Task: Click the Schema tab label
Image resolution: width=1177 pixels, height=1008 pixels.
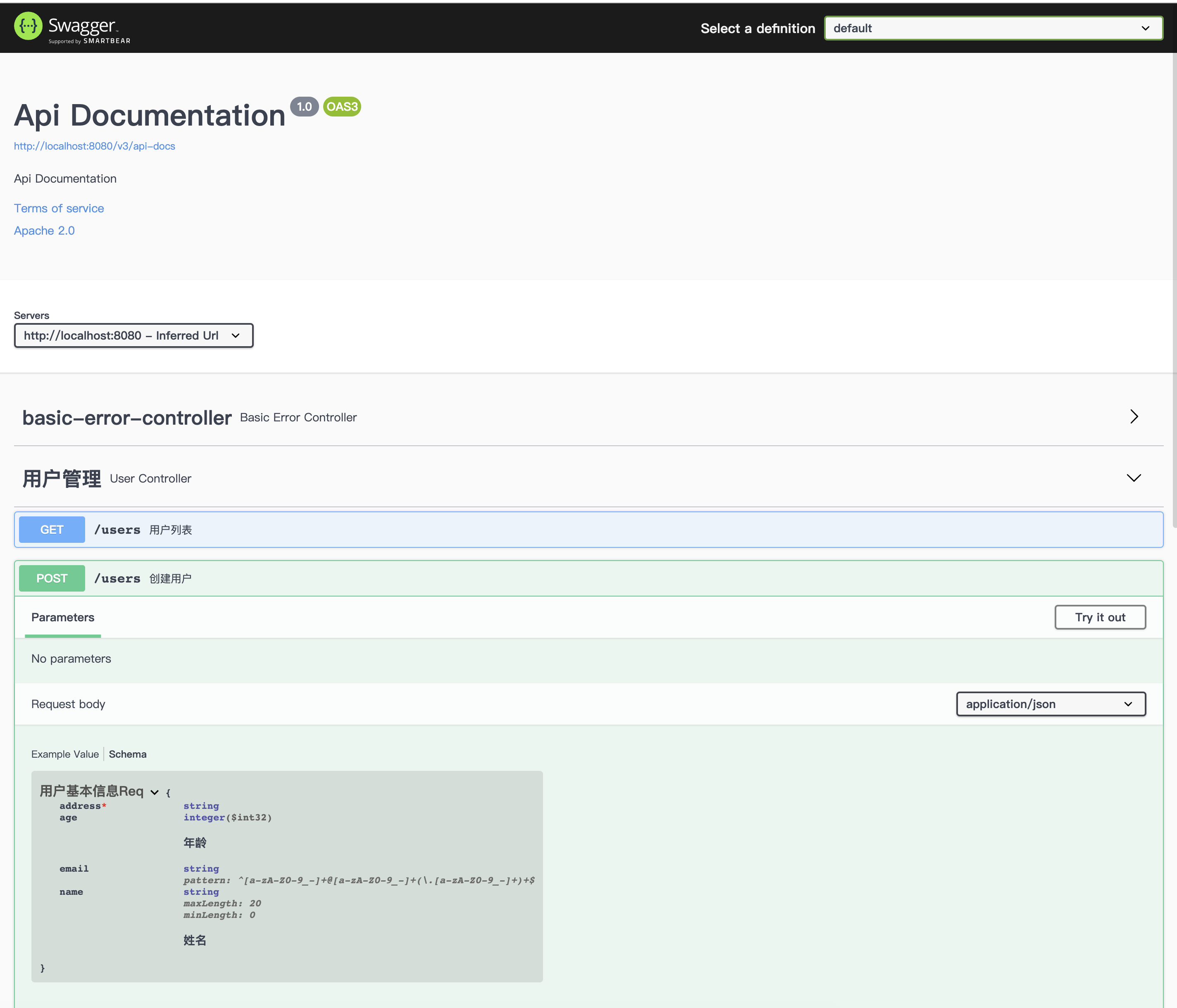Action: [127, 754]
